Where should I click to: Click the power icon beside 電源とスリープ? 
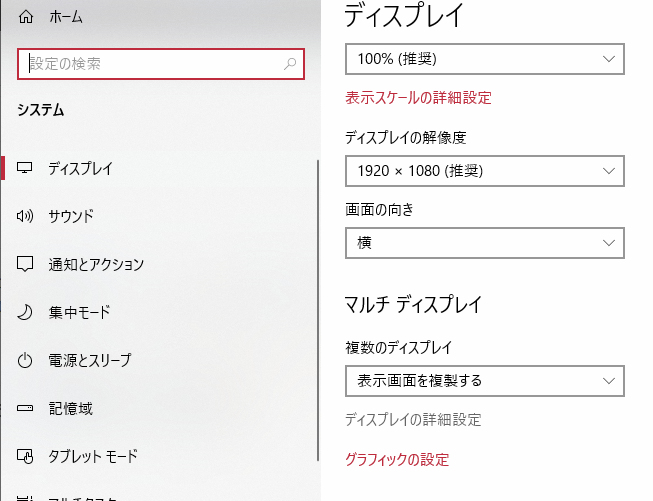point(25,360)
